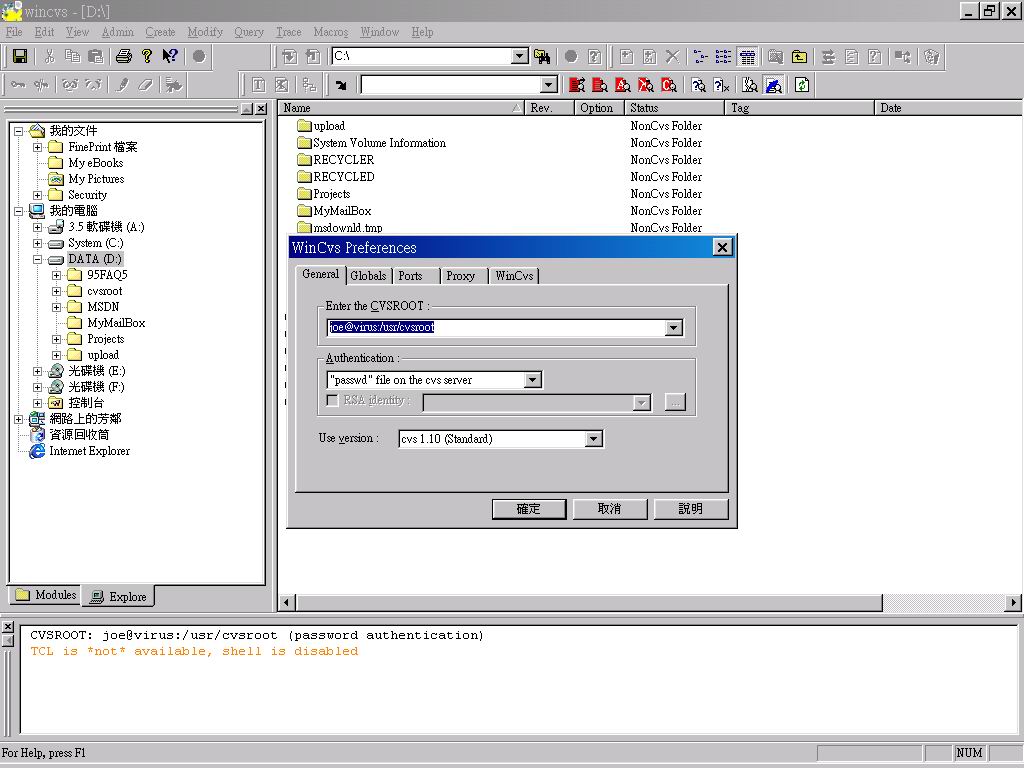This screenshot has width=1024, height=768.
Task: Switch to the WinCvs tab
Action: tap(514, 276)
